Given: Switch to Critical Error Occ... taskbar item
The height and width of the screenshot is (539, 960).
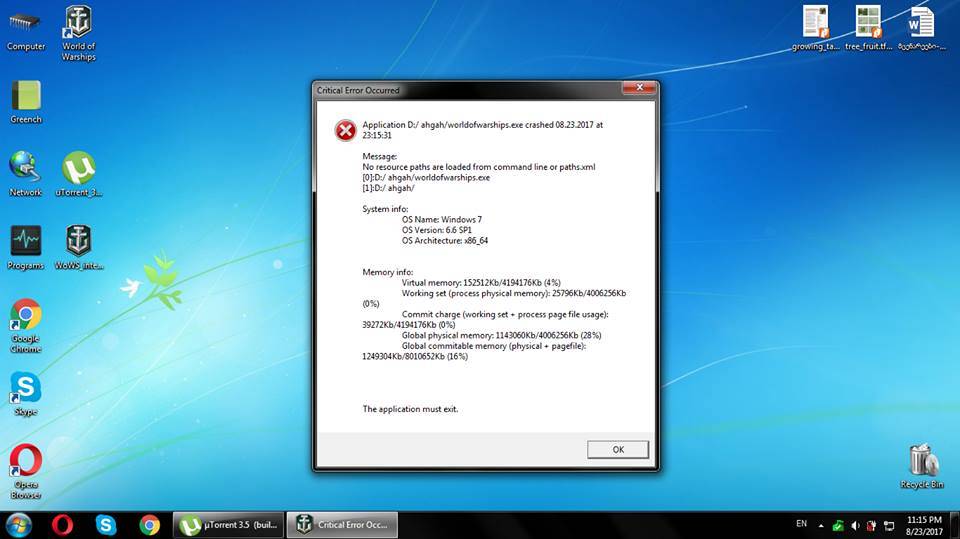Looking at the screenshot, I should [x=342, y=525].
